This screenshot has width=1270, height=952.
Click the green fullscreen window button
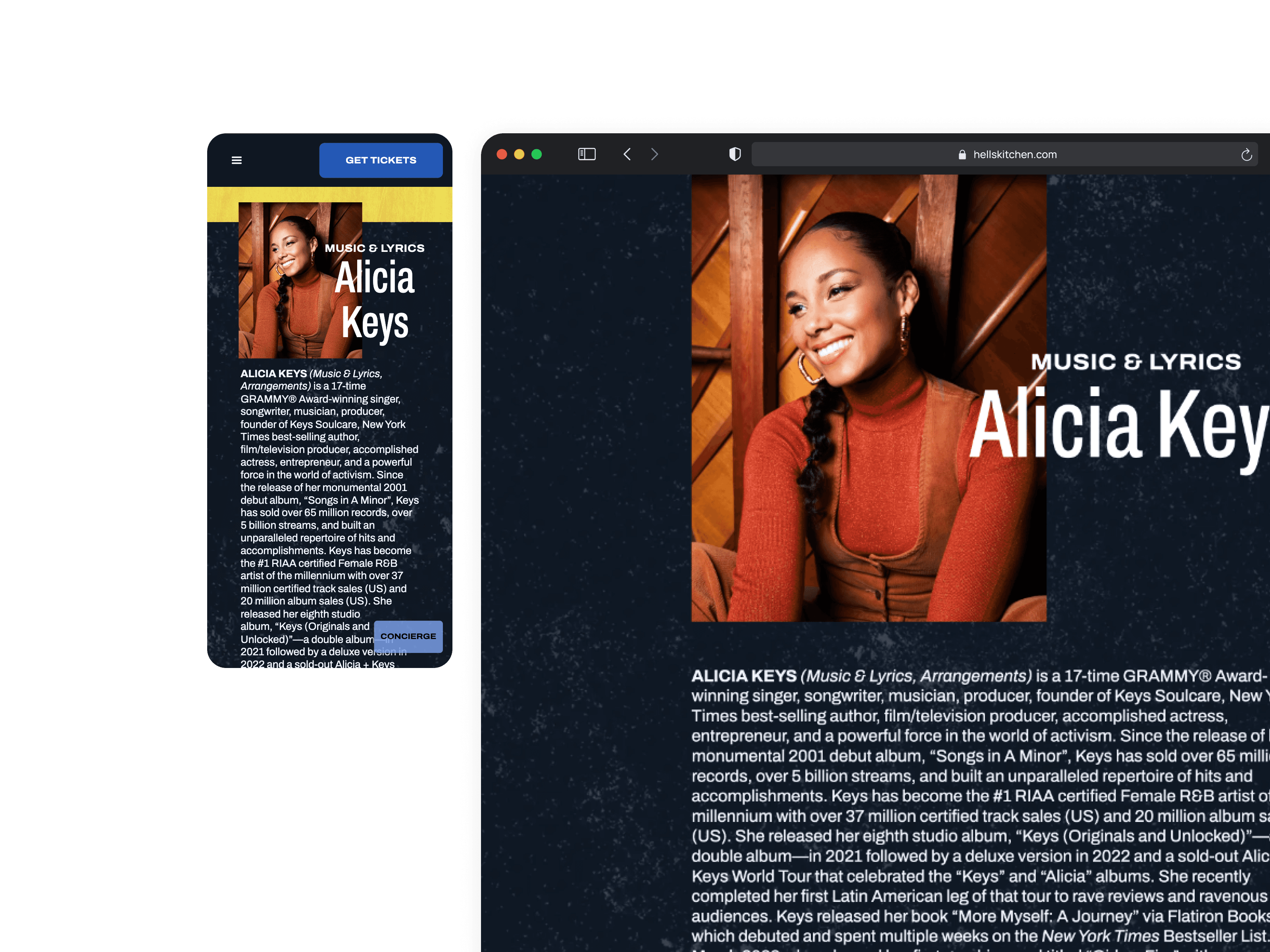click(536, 154)
